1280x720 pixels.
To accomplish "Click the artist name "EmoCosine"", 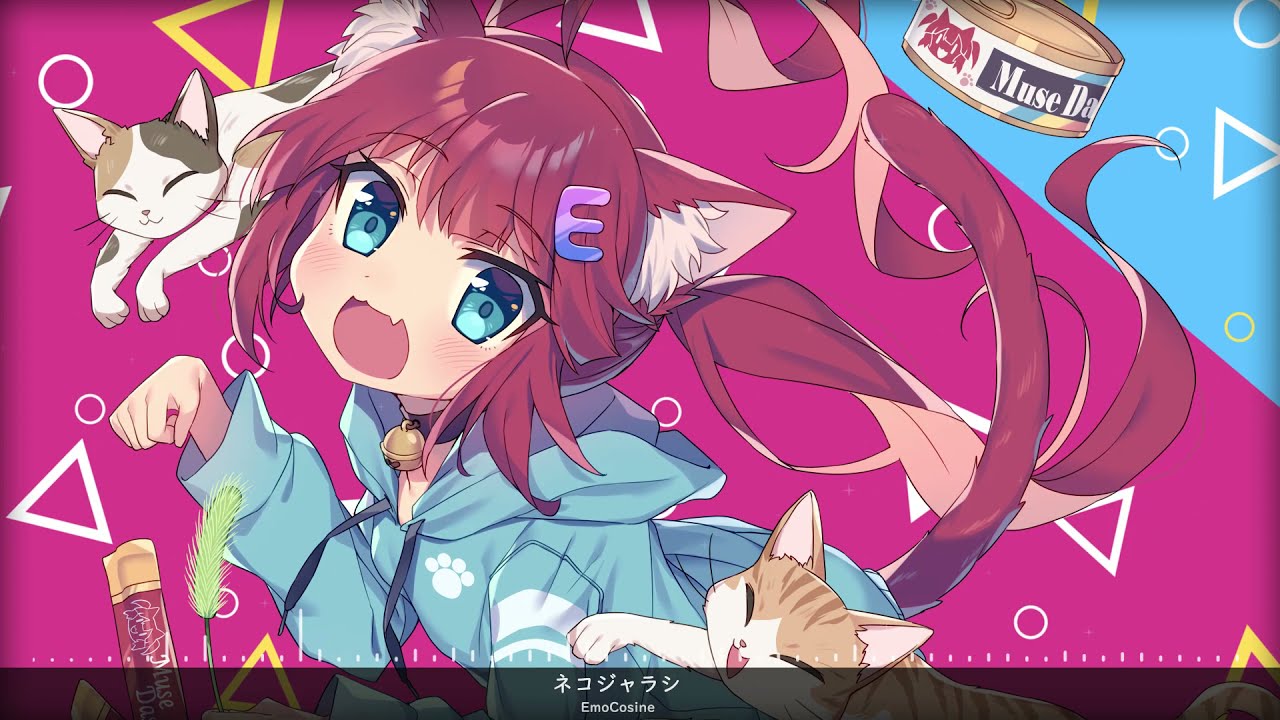I will (x=617, y=707).
